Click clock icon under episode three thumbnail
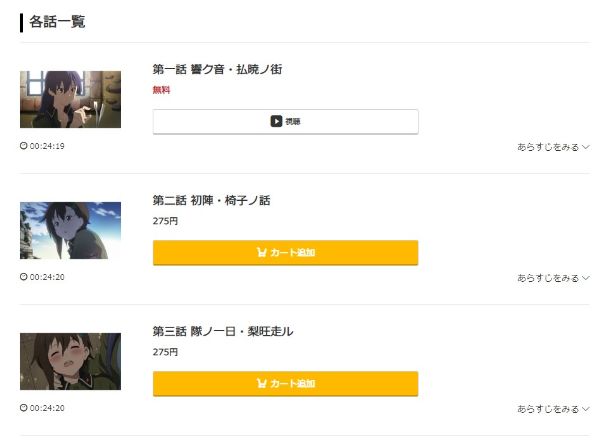Image resolution: width=600 pixels, height=443 pixels. [x=24, y=408]
